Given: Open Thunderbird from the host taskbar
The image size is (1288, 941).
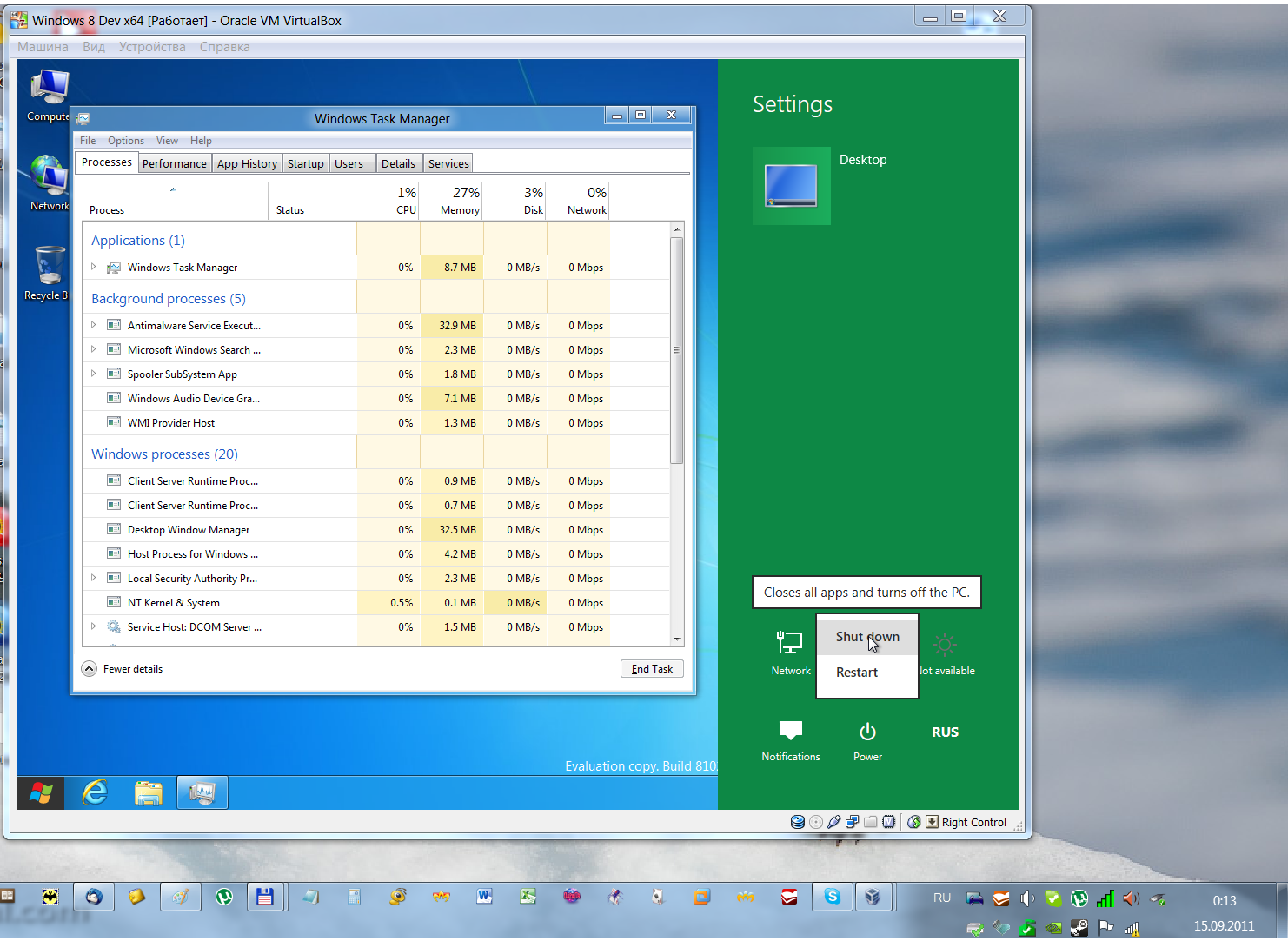Looking at the screenshot, I should coord(93,897).
